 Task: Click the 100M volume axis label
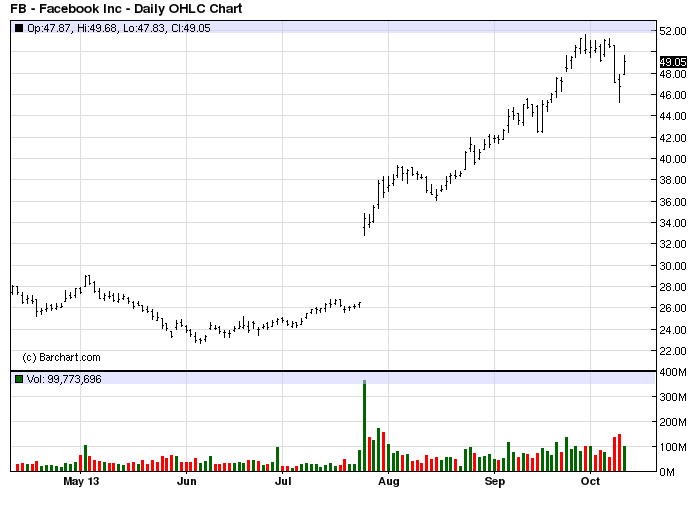pyautogui.click(x=673, y=447)
